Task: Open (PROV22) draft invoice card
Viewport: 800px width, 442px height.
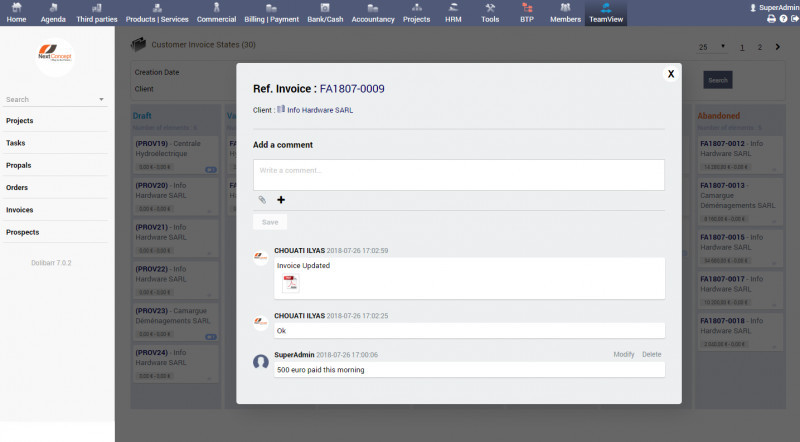Action: click(175, 281)
